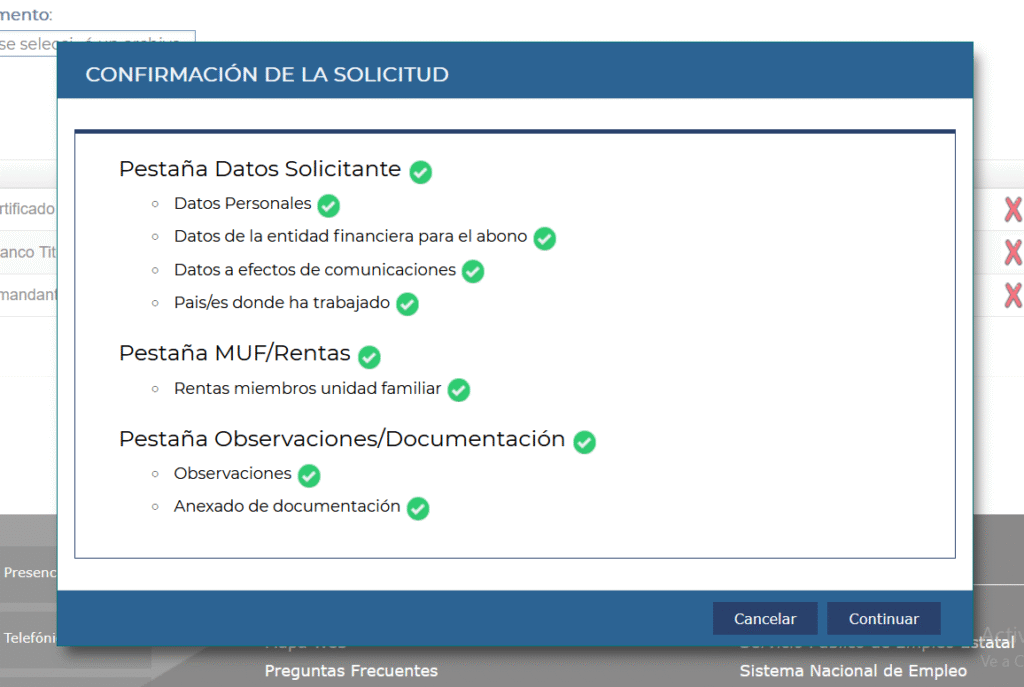
Task: Open Sistema Nacional de Empleo link
Action: (x=853, y=671)
